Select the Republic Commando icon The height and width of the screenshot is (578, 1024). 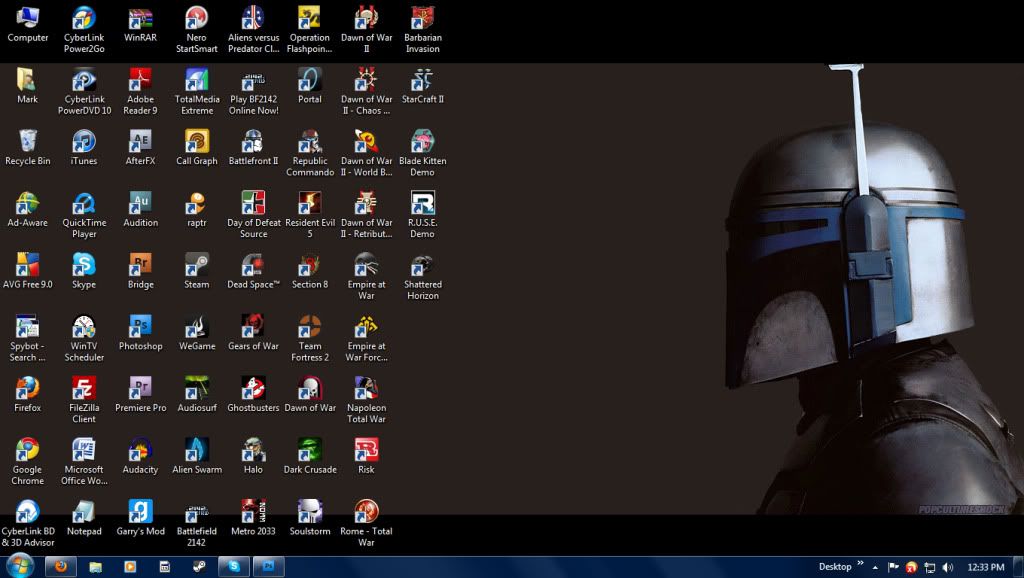tap(310, 153)
